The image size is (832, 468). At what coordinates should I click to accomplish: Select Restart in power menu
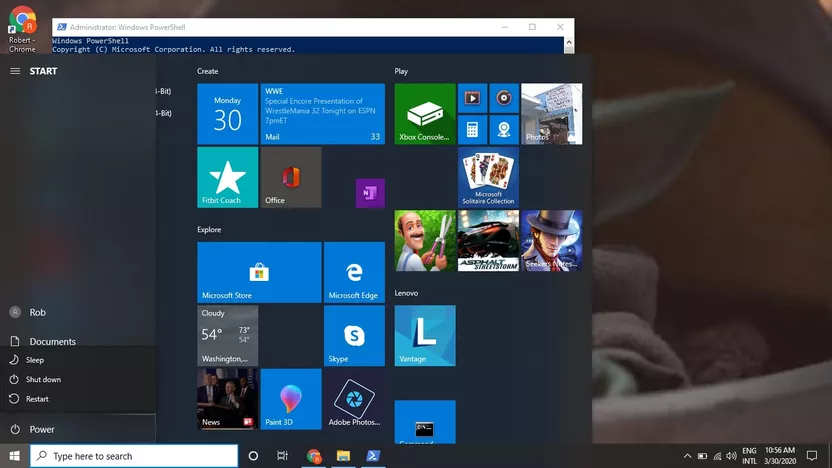tap(77, 399)
